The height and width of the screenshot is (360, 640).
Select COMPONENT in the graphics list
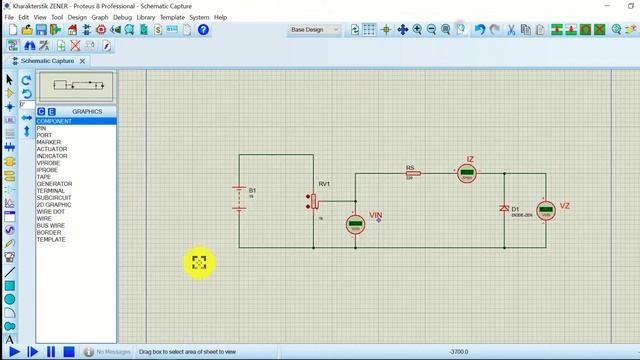(x=76, y=121)
